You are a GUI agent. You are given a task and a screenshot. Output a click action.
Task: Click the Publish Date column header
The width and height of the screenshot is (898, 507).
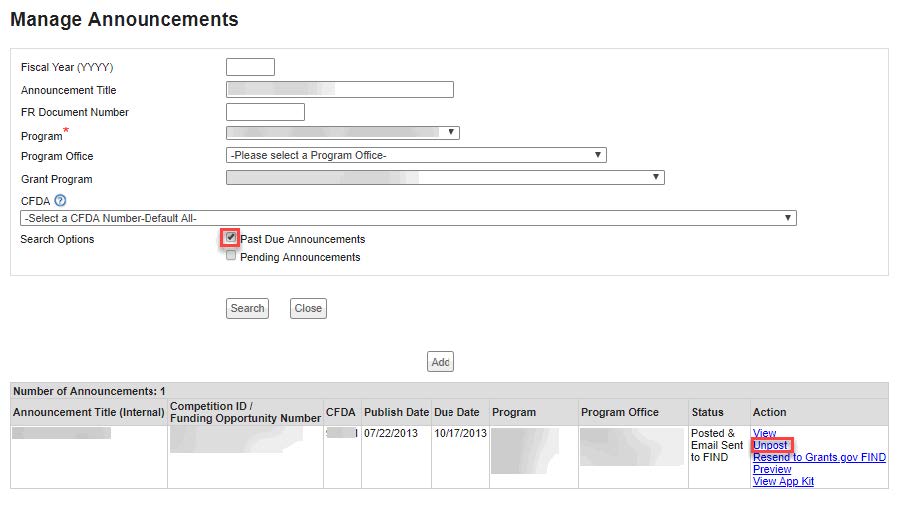pos(396,412)
